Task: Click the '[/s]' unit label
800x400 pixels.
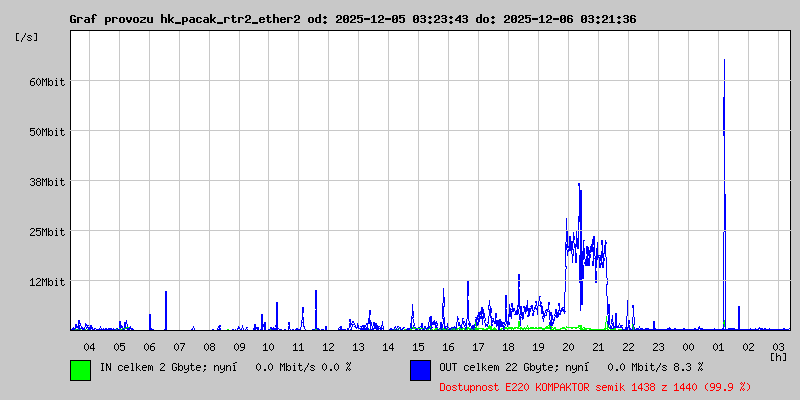Action: coord(27,37)
